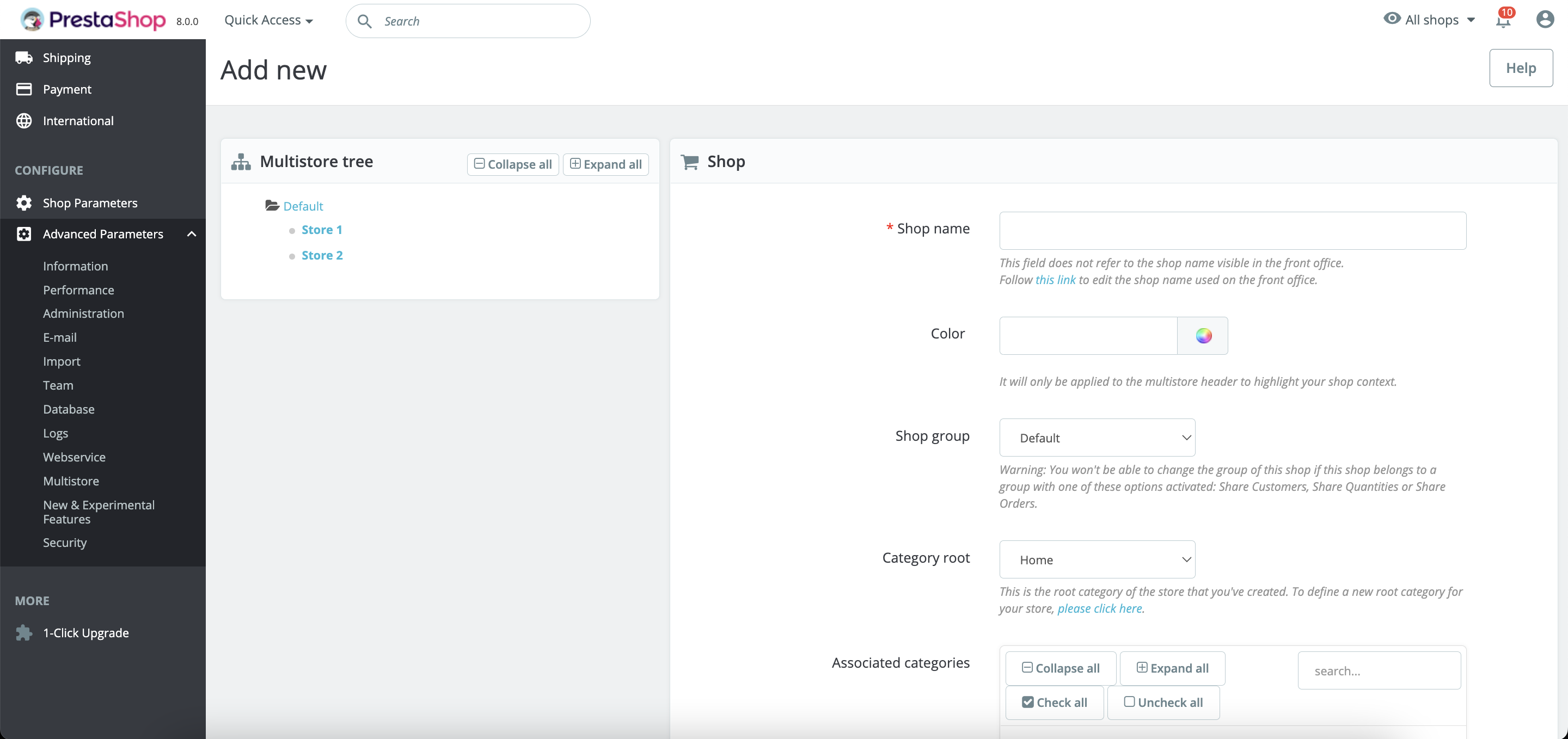Open the Shop group dropdown
Image resolution: width=1568 pixels, height=739 pixels.
(1097, 438)
